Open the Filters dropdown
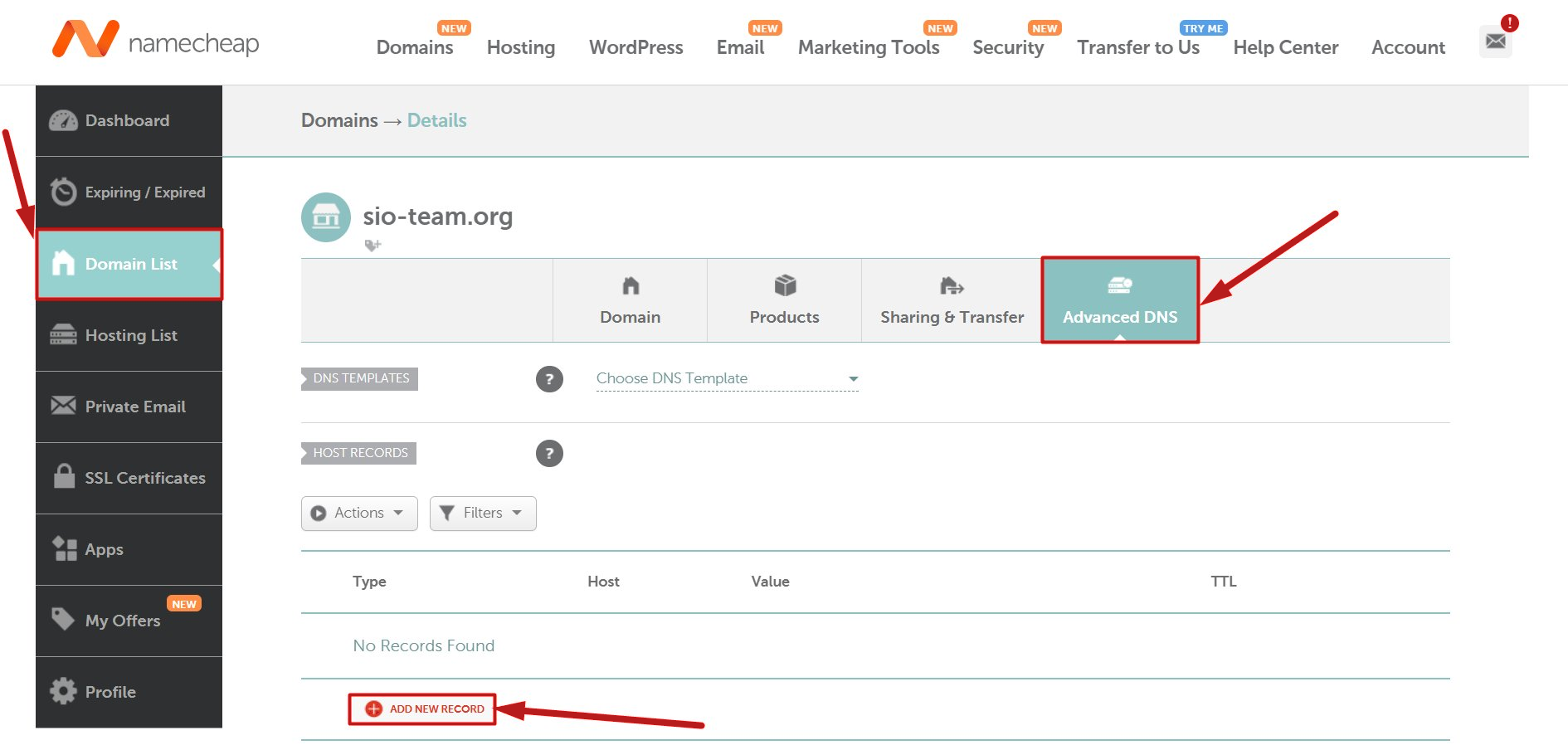This screenshot has width=1568, height=745. [483, 514]
